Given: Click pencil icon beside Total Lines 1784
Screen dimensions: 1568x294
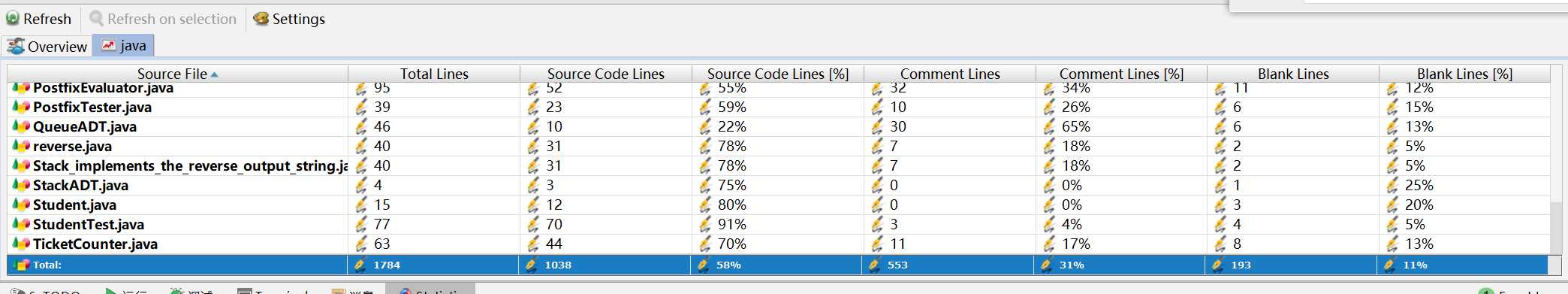Looking at the screenshot, I should click(x=360, y=265).
